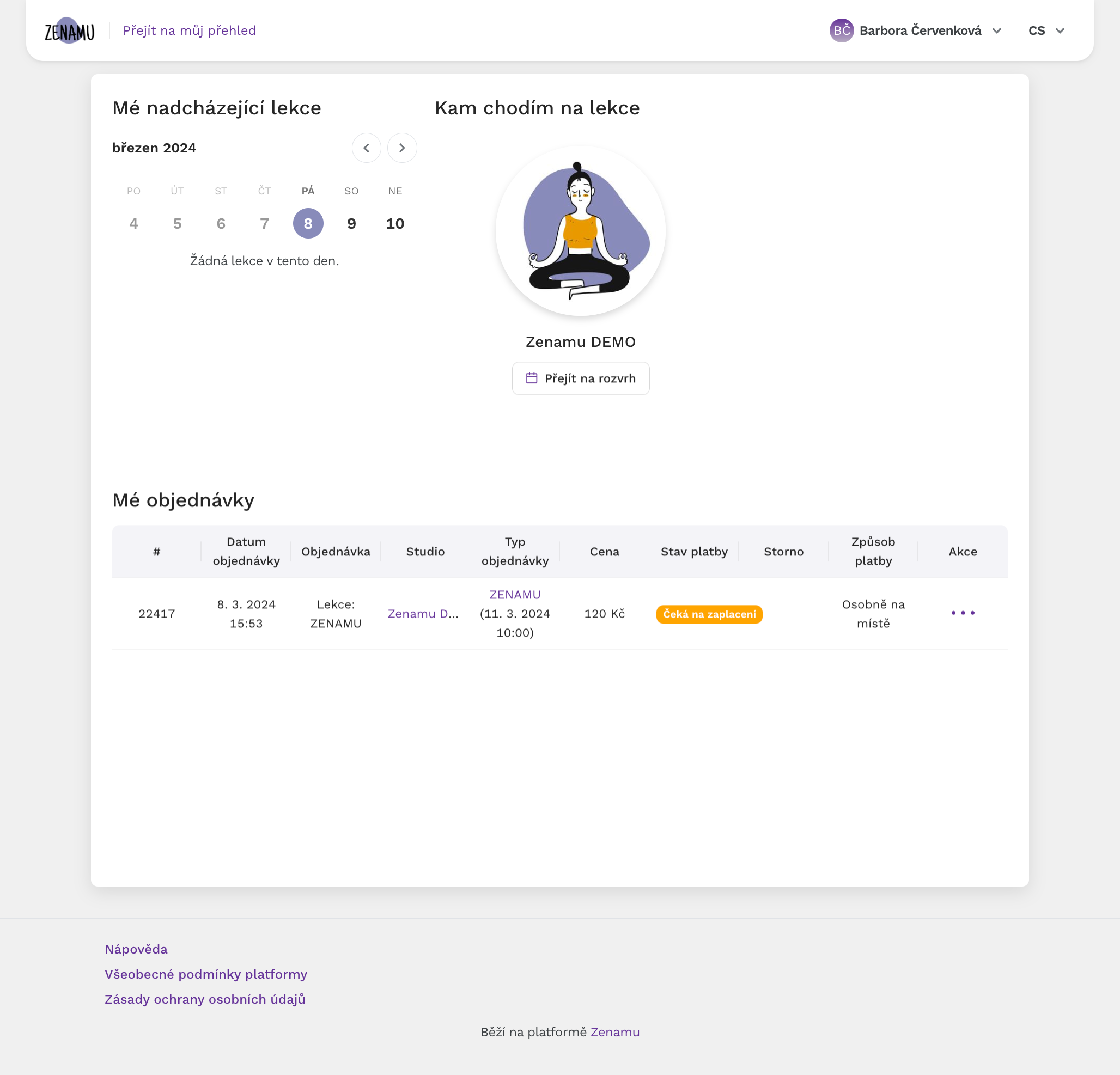The width and height of the screenshot is (1120, 1075).
Task: Open the Nápověda footer link
Action: 136,949
